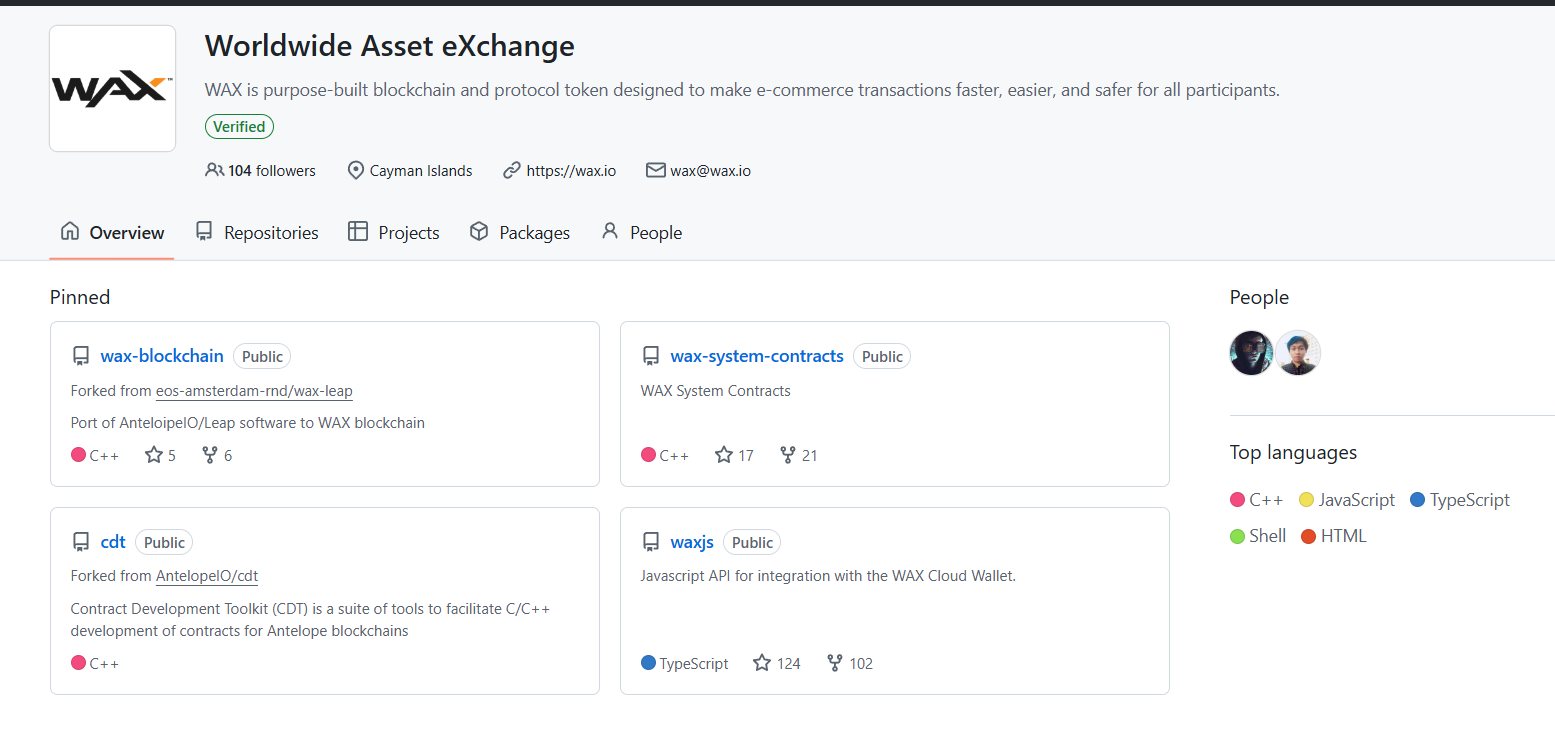Open the 104 followers link
Viewport: 1555px width, 731px height.
point(260,171)
